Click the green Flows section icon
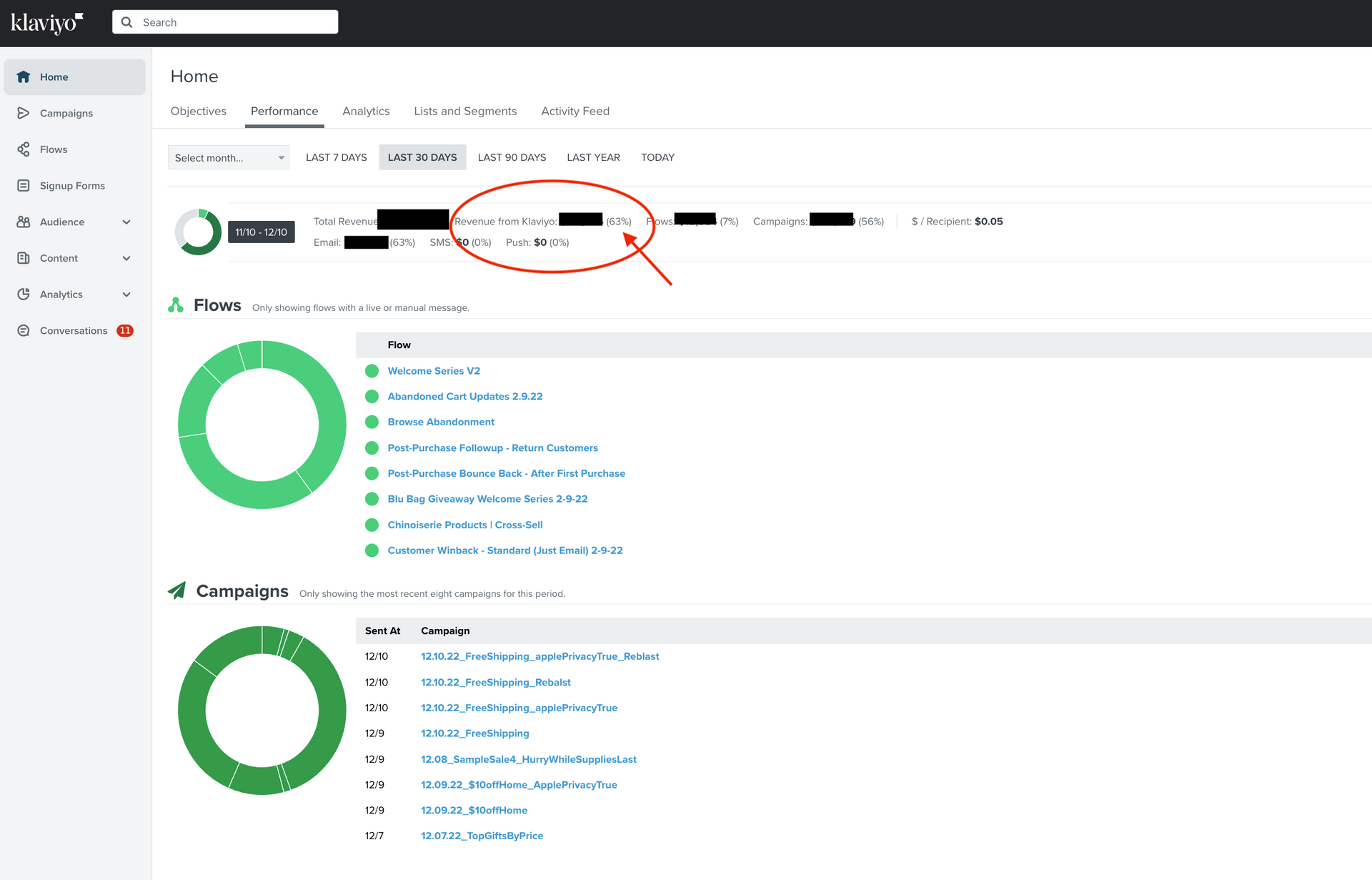The height and width of the screenshot is (880, 1372). (176, 305)
